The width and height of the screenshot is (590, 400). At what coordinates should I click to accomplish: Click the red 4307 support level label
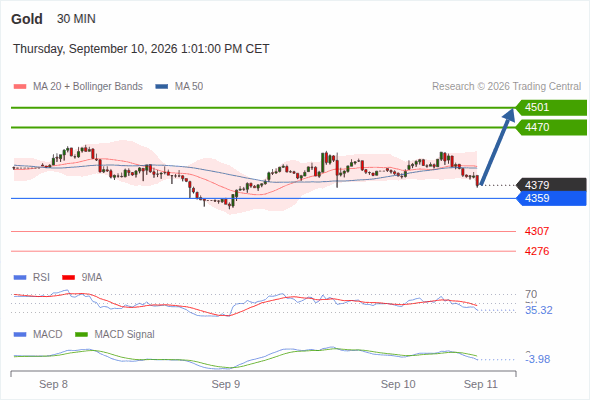(537, 231)
